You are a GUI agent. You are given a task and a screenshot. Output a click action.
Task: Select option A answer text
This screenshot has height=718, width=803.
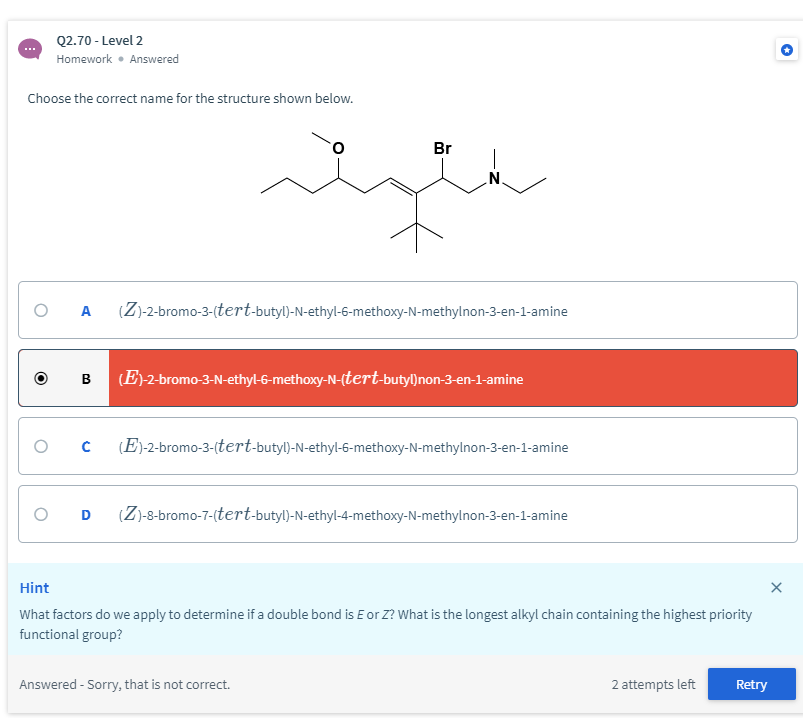click(x=345, y=310)
